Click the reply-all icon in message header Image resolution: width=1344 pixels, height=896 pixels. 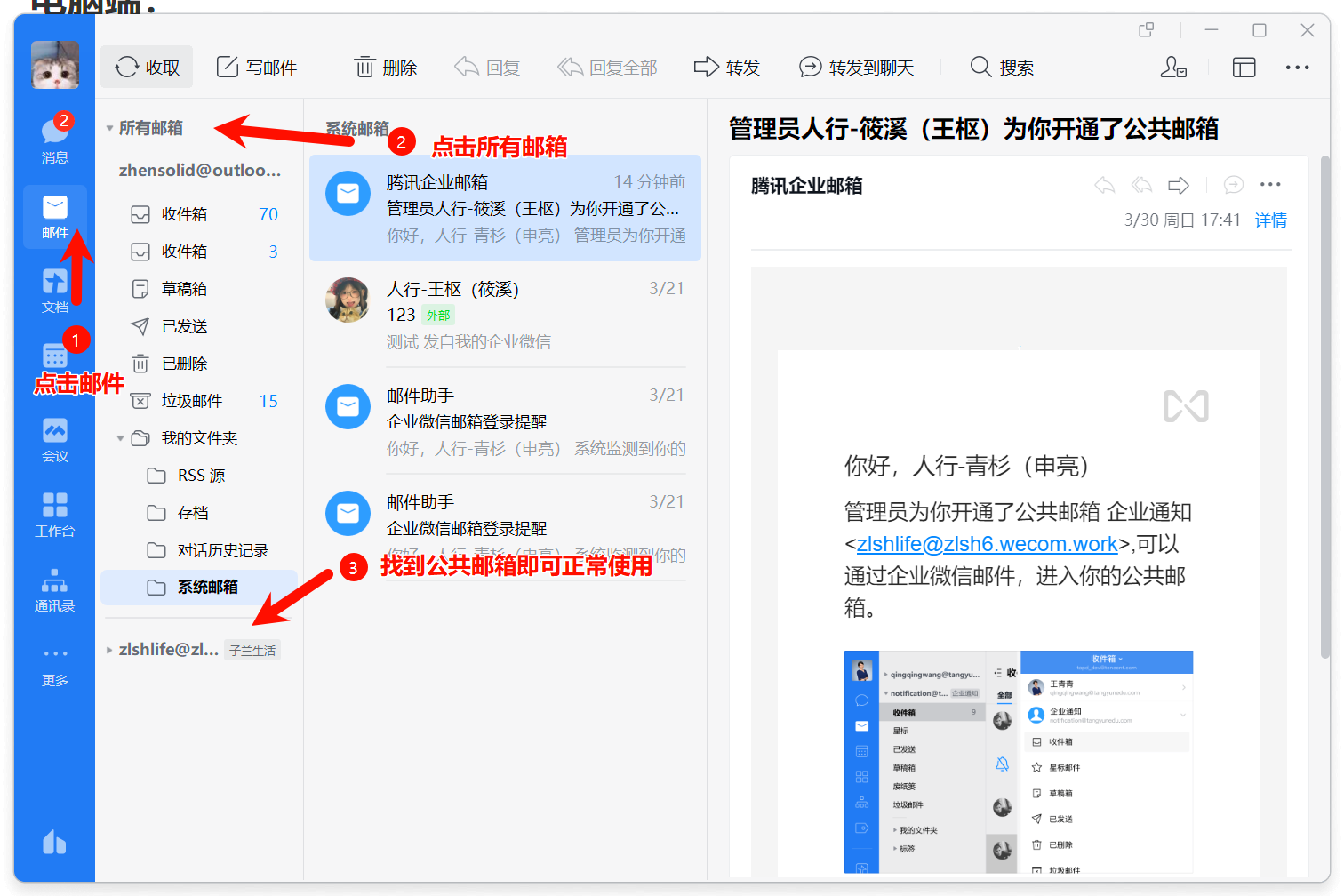click(1142, 185)
